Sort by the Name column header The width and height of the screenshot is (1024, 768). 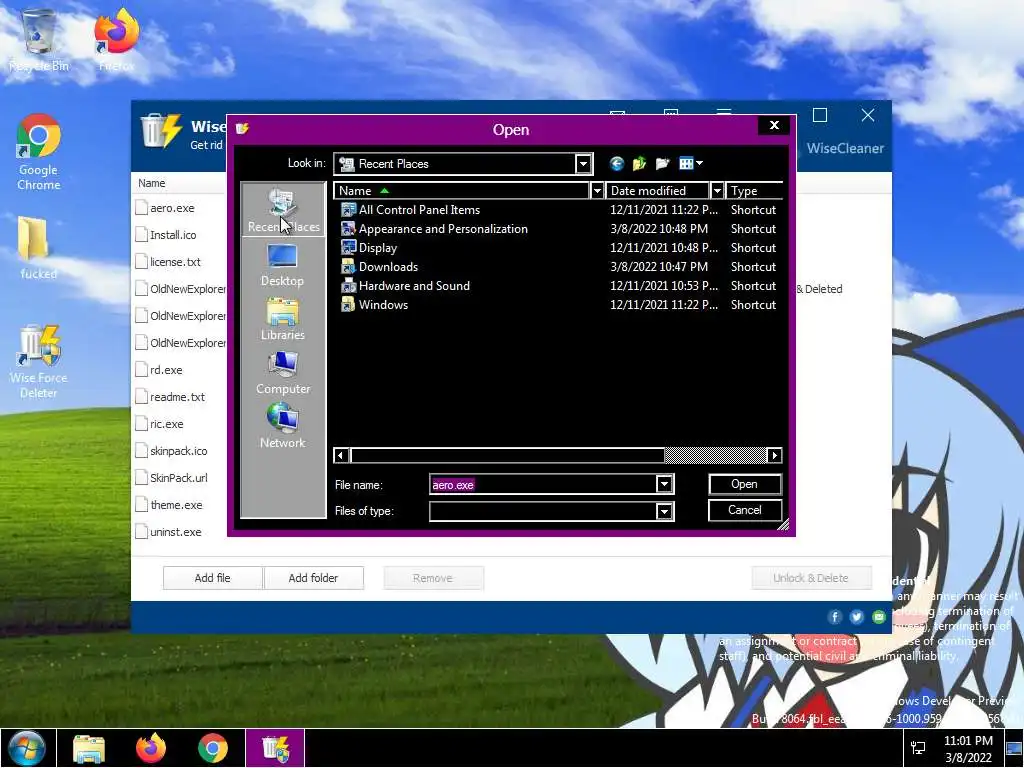point(462,191)
